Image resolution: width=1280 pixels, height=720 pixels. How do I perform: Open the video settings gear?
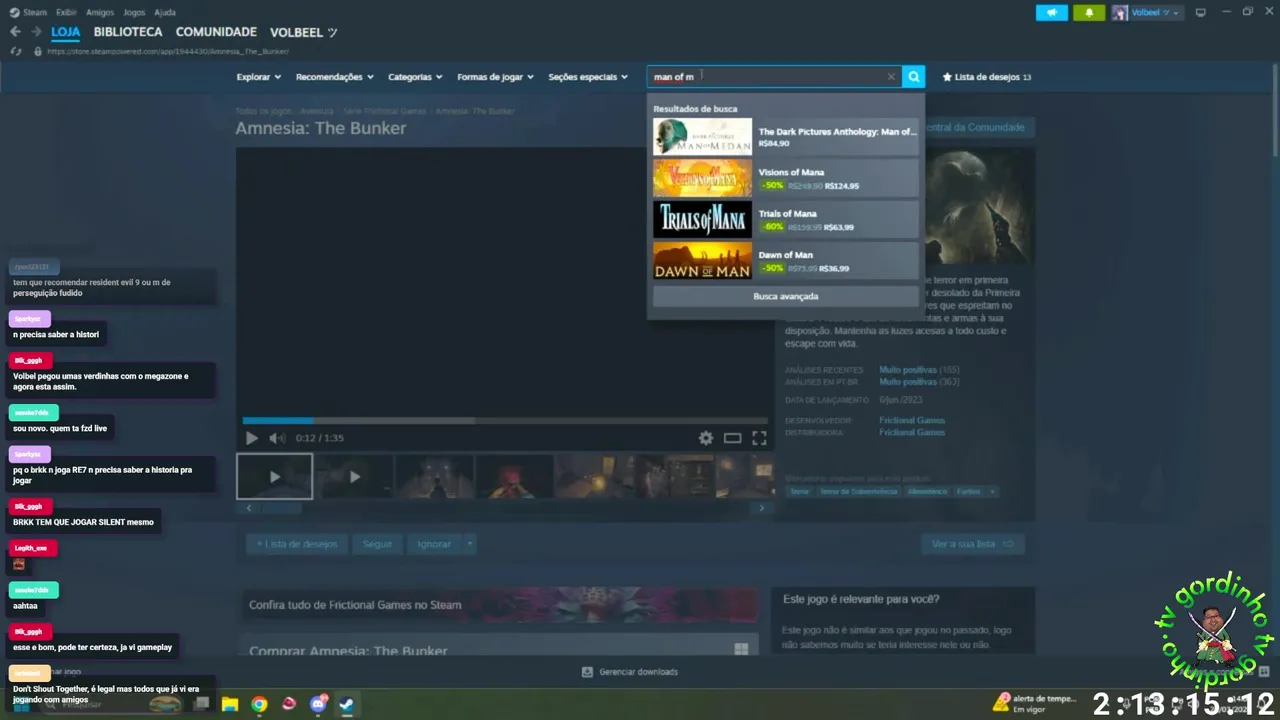(706, 438)
